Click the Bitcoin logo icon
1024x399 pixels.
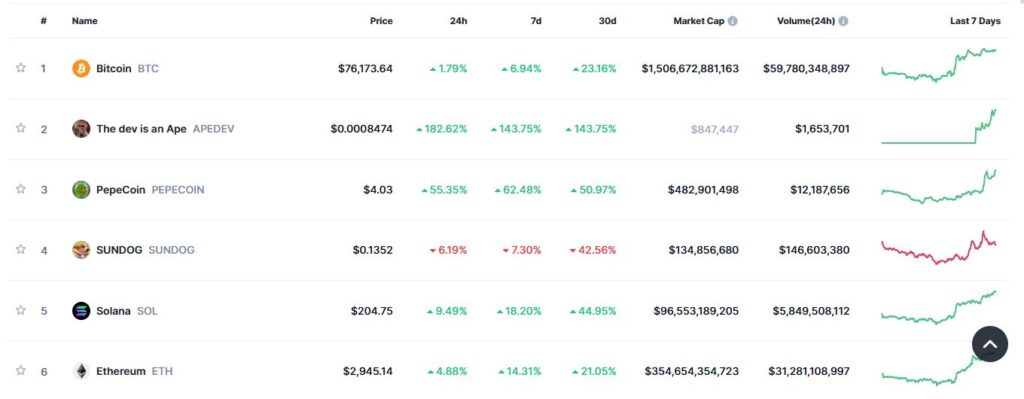click(x=81, y=69)
